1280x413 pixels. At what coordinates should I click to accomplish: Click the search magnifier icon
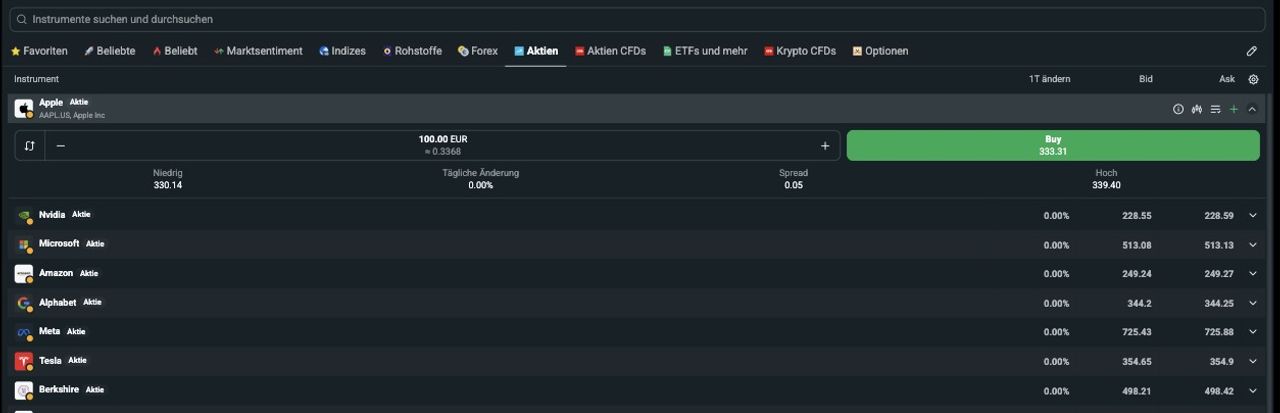pyautogui.click(x=22, y=19)
